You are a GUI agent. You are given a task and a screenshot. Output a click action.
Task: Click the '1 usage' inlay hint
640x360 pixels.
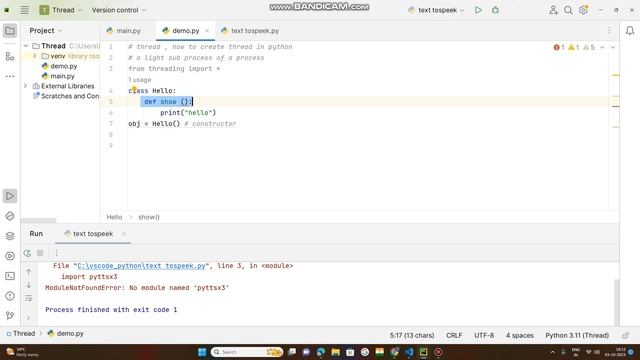[140, 80]
